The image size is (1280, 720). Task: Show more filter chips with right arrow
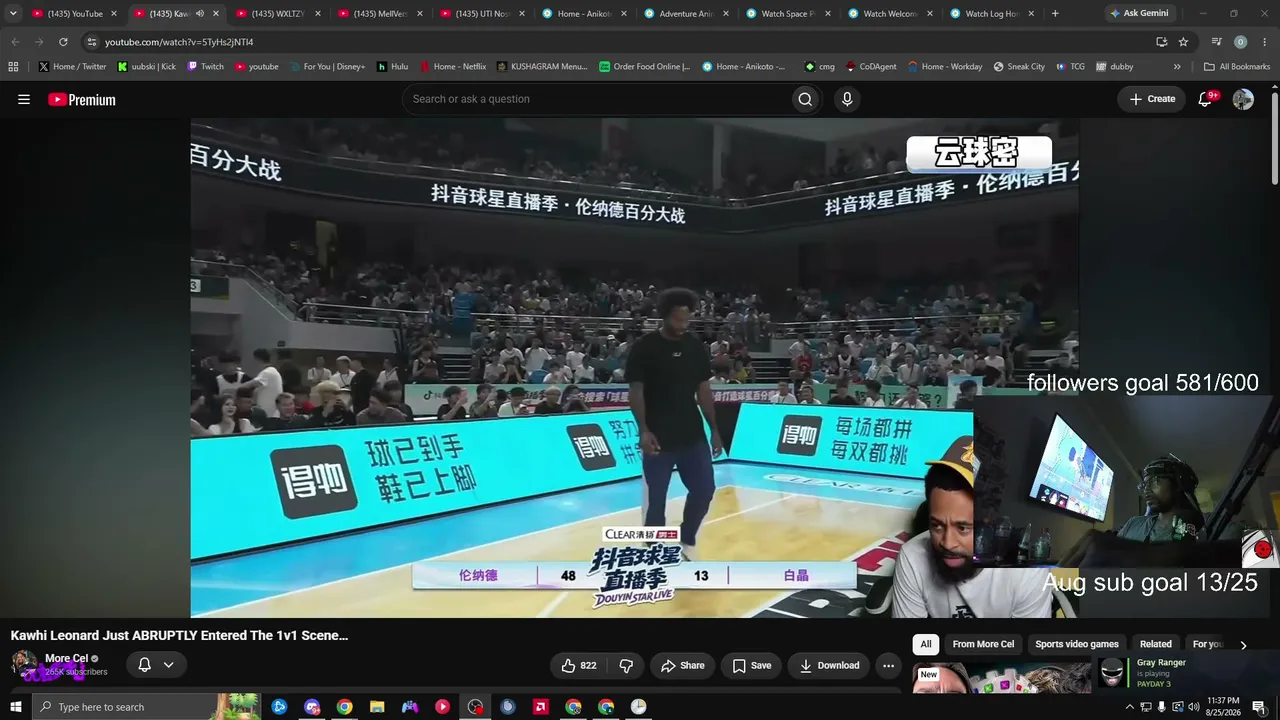click(1243, 645)
